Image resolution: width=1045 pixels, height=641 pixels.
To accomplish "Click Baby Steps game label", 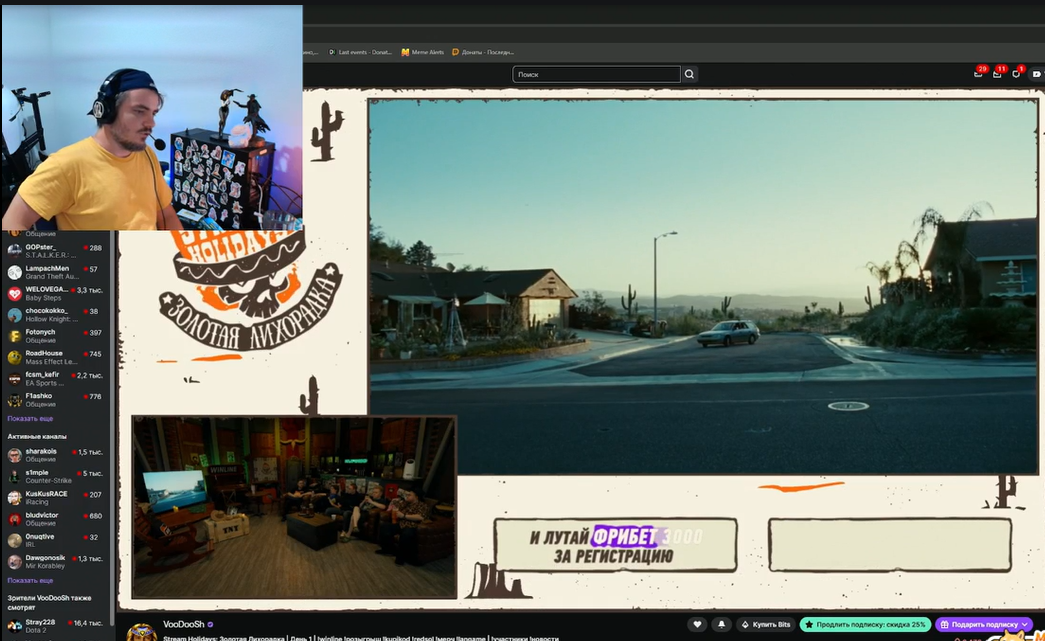I will pyautogui.click(x=43, y=298).
